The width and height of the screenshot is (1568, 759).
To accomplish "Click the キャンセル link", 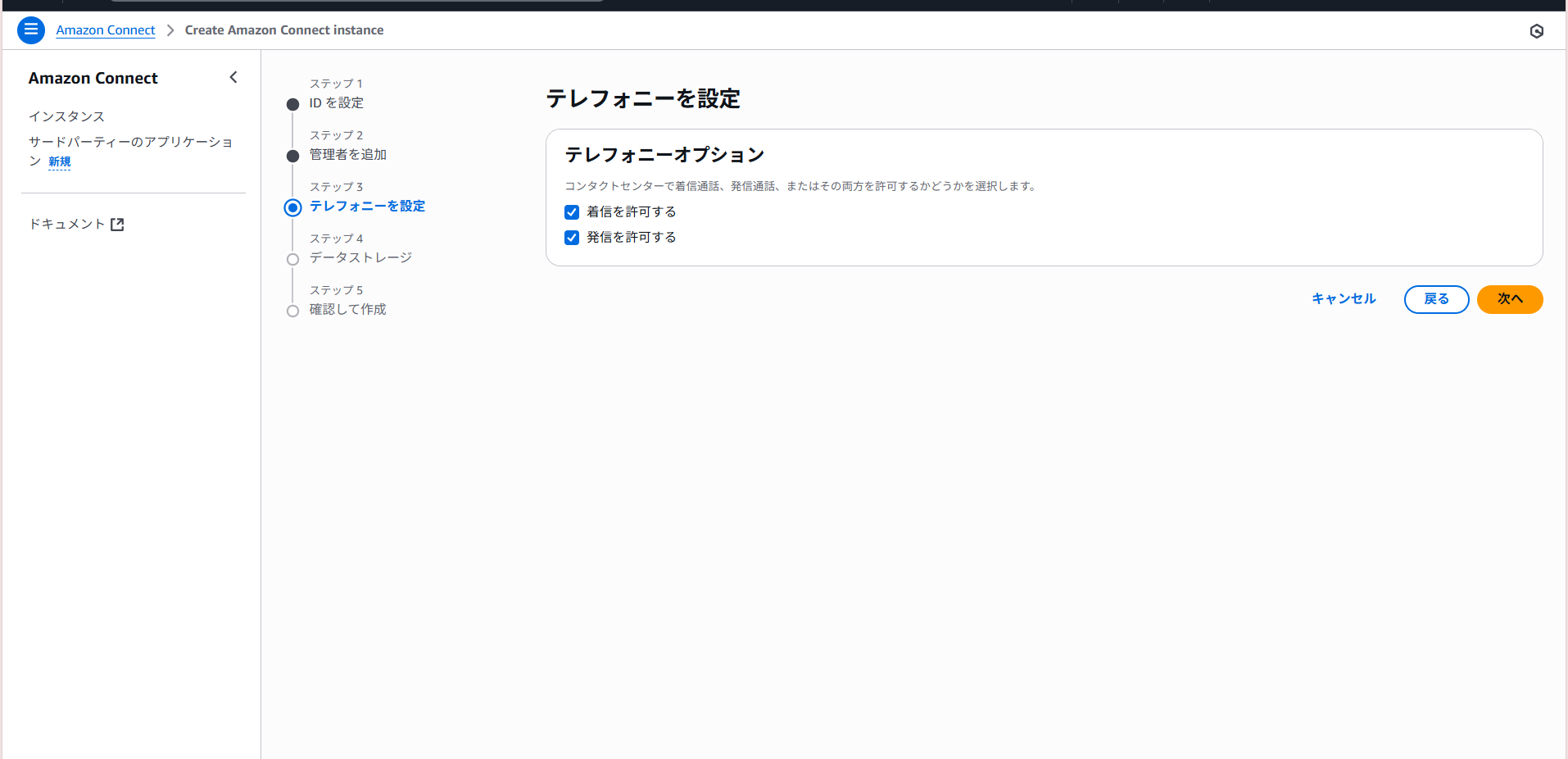I will pyautogui.click(x=1343, y=298).
